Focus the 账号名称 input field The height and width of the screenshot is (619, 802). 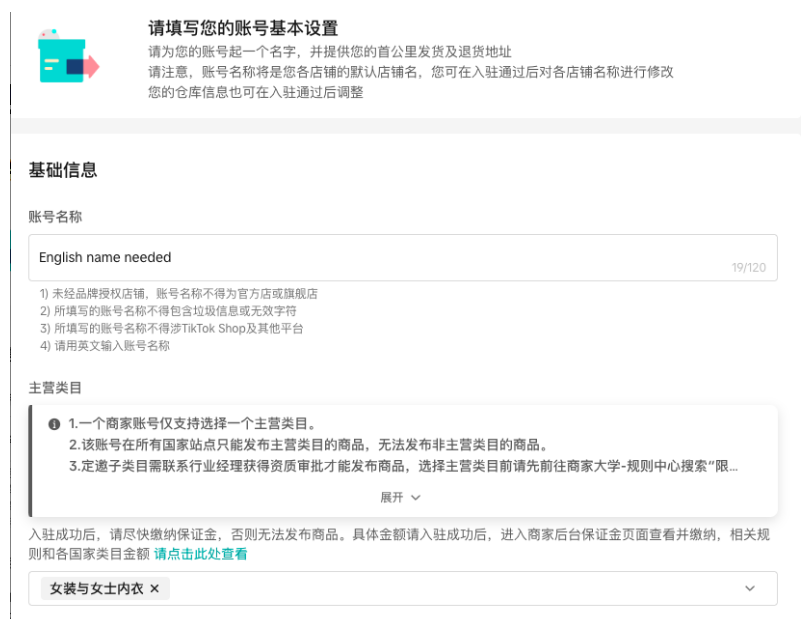380,257
